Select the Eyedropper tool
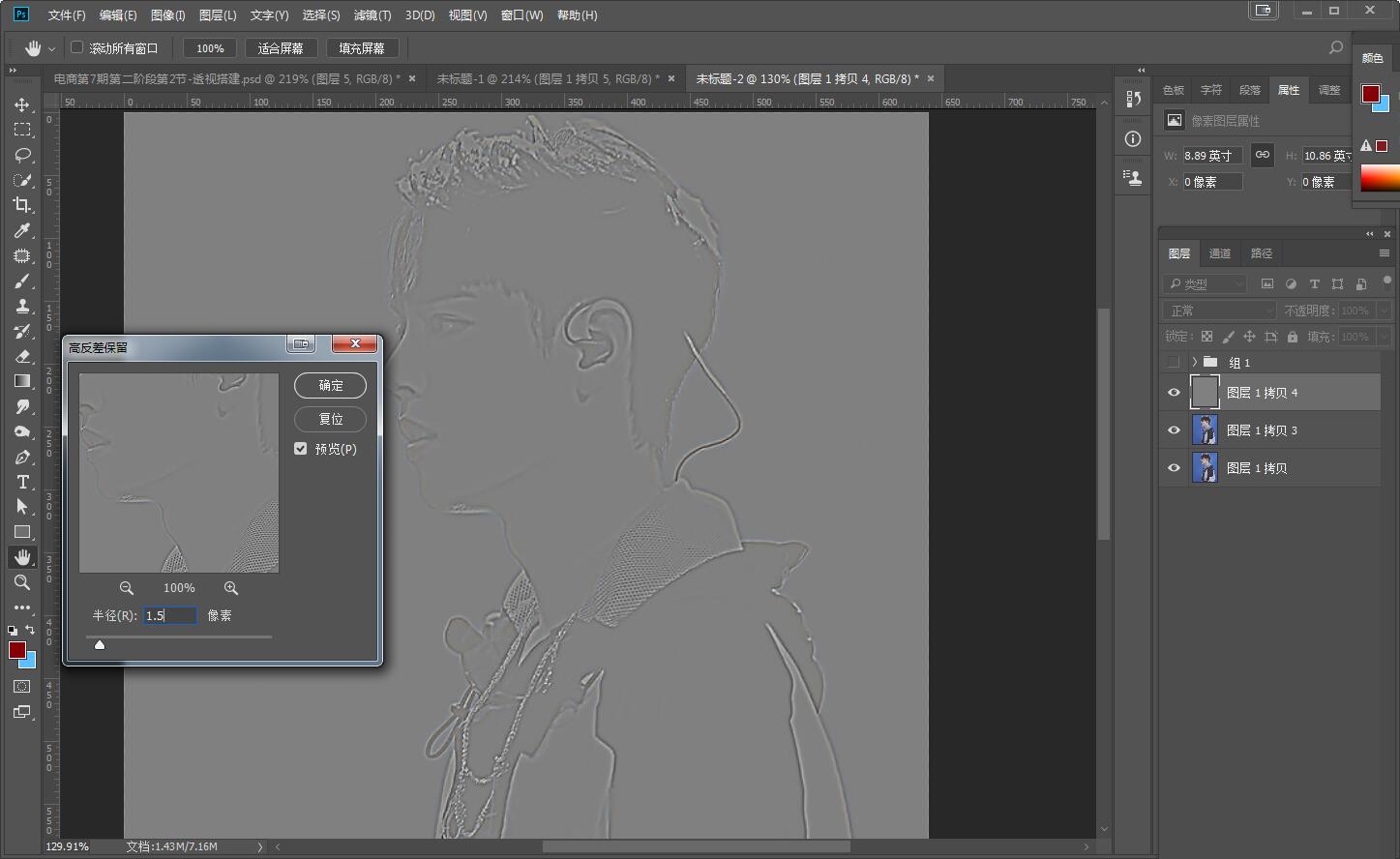 [x=22, y=230]
